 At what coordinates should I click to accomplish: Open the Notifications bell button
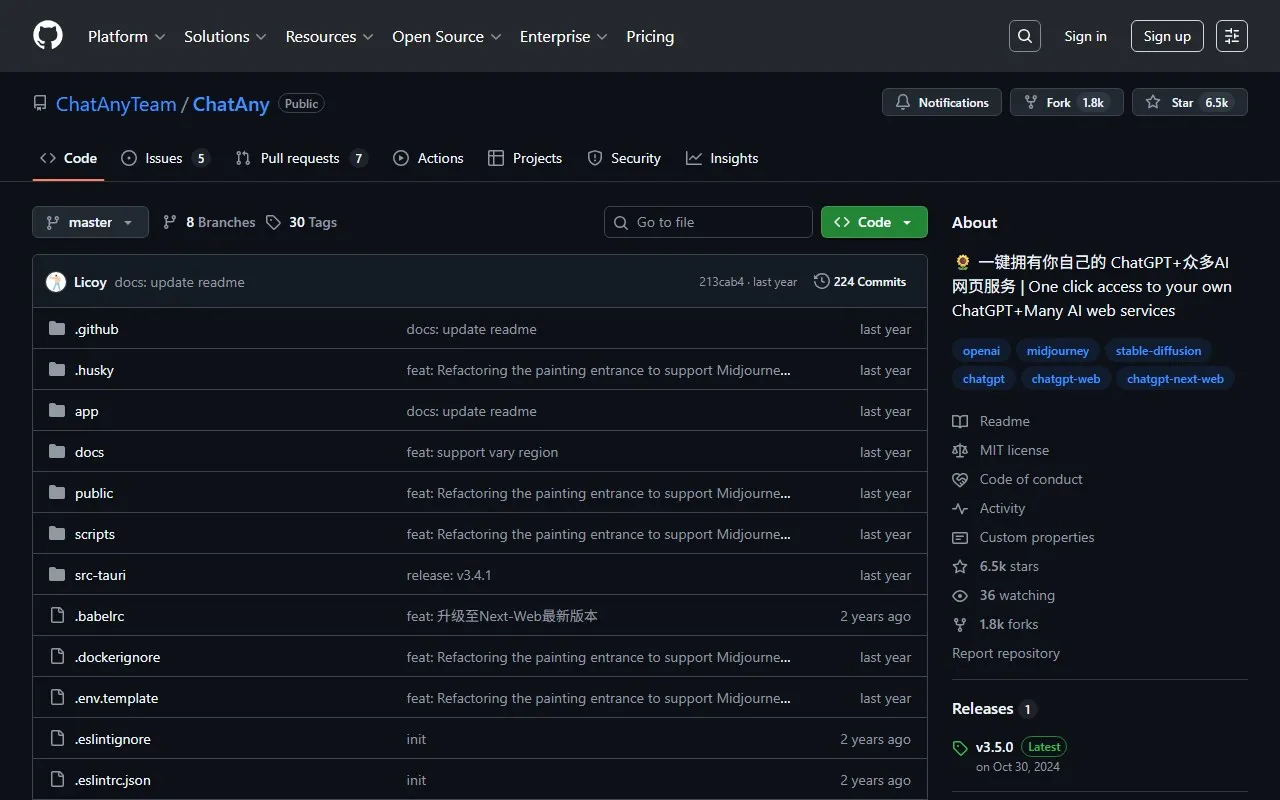[941, 103]
